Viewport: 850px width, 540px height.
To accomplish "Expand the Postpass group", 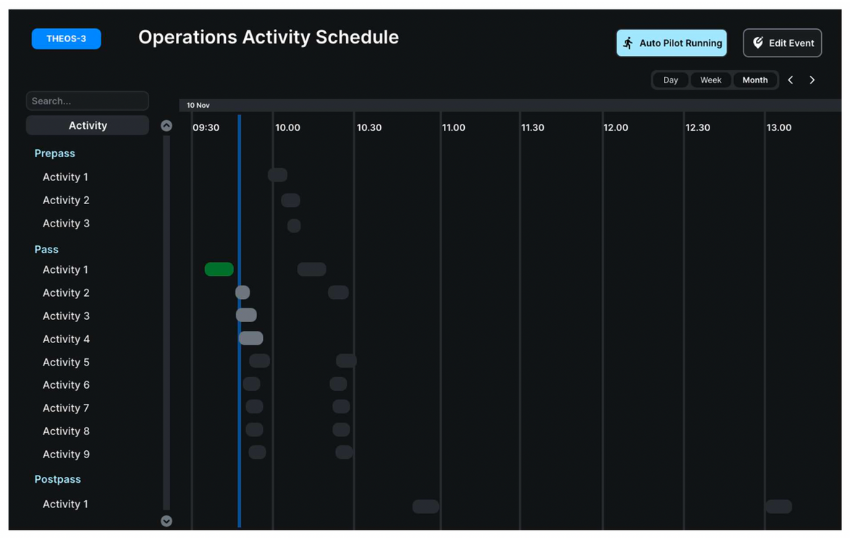I will tap(57, 480).
